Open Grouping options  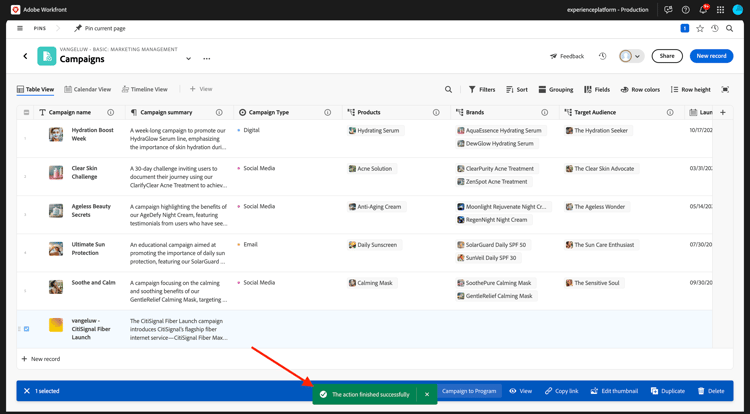pyautogui.click(x=556, y=89)
